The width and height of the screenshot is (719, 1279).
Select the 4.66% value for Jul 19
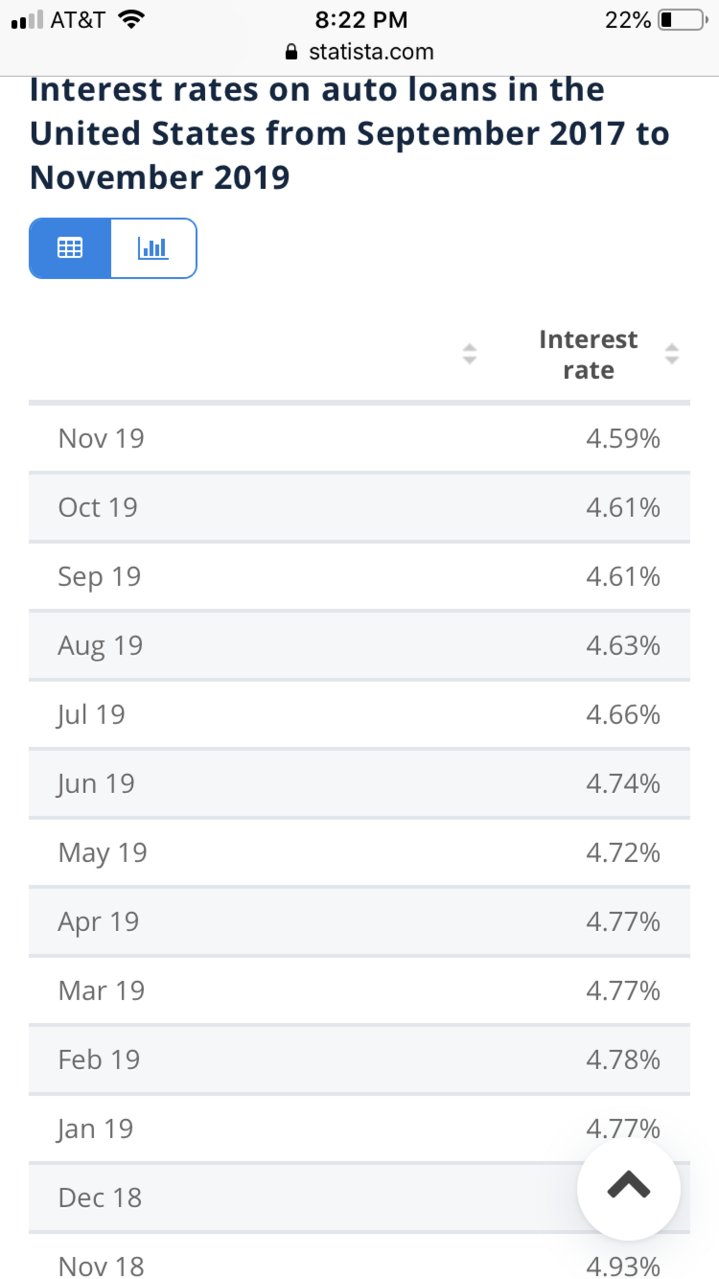pyautogui.click(x=623, y=714)
